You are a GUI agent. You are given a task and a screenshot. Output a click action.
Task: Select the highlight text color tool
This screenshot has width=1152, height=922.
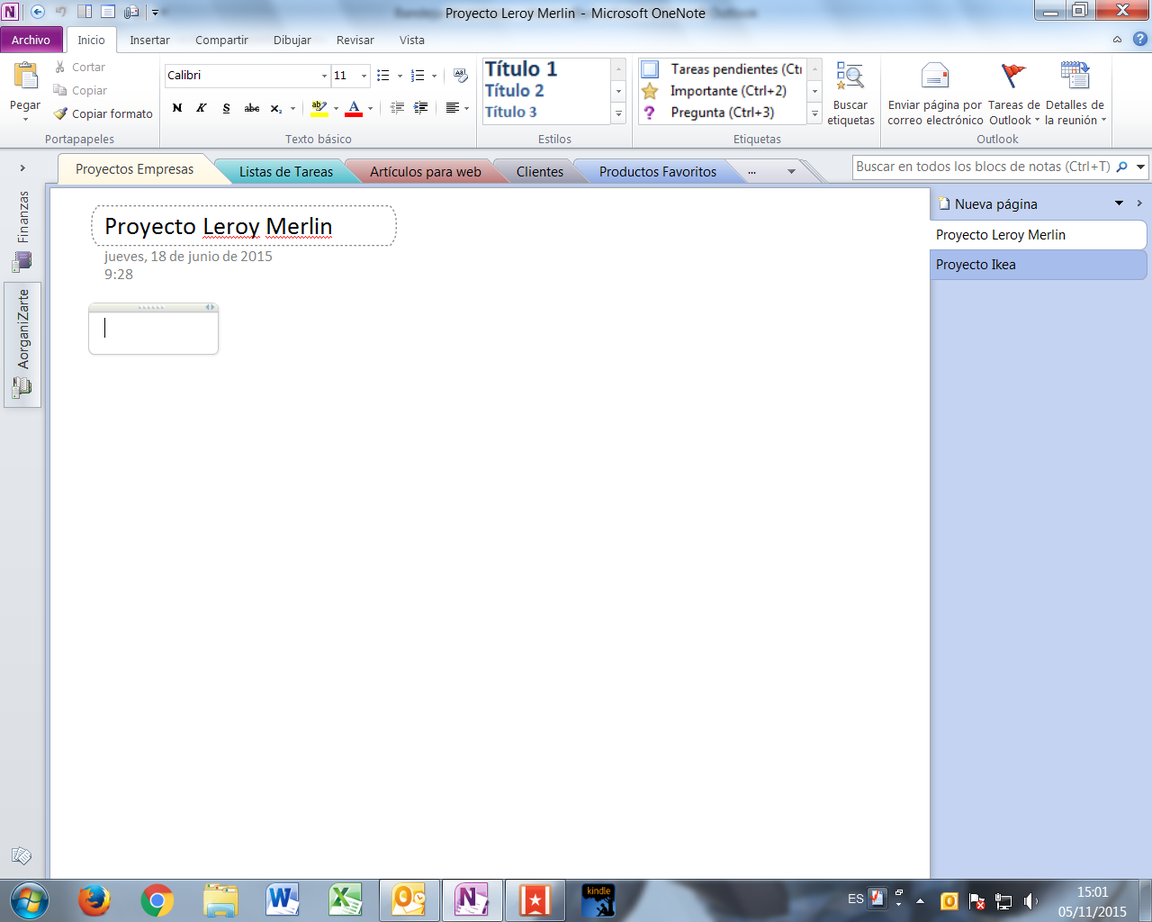coord(318,107)
